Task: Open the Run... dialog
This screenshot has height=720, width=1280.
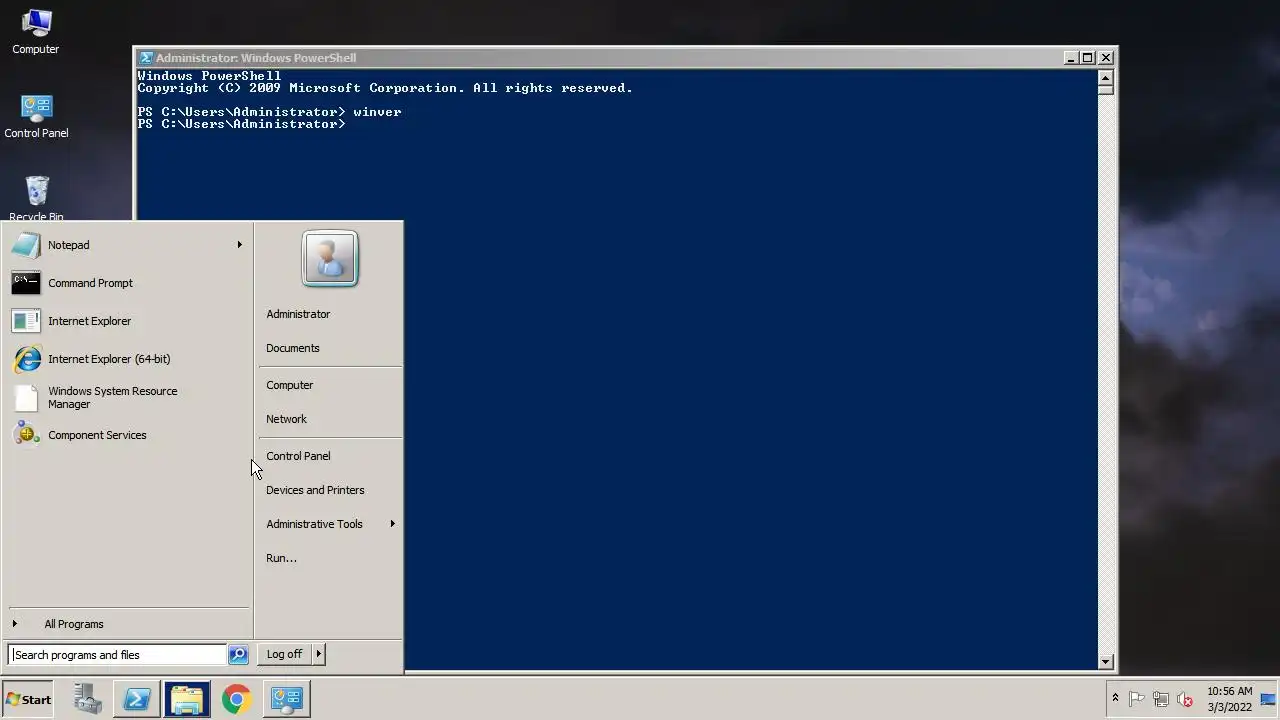Action: [330, 558]
